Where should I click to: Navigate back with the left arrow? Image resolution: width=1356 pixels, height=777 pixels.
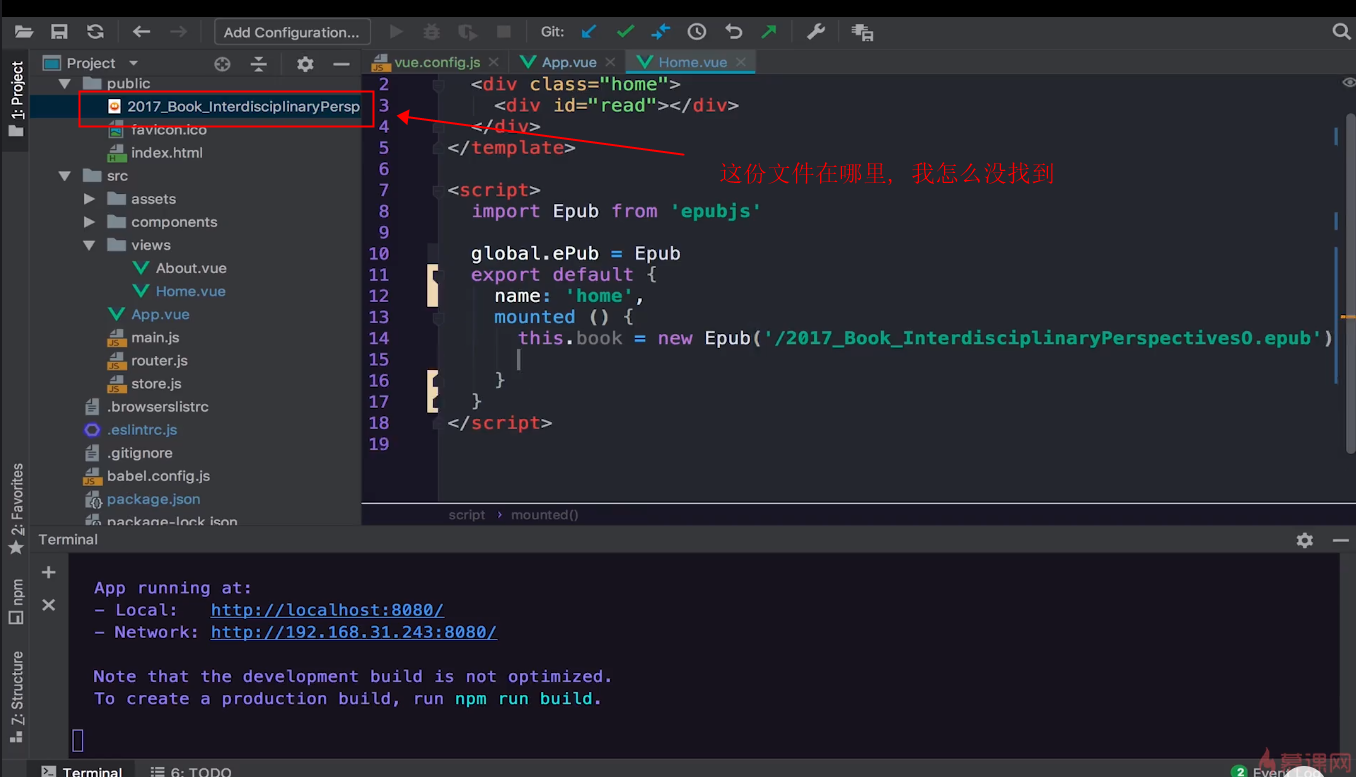[x=141, y=32]
